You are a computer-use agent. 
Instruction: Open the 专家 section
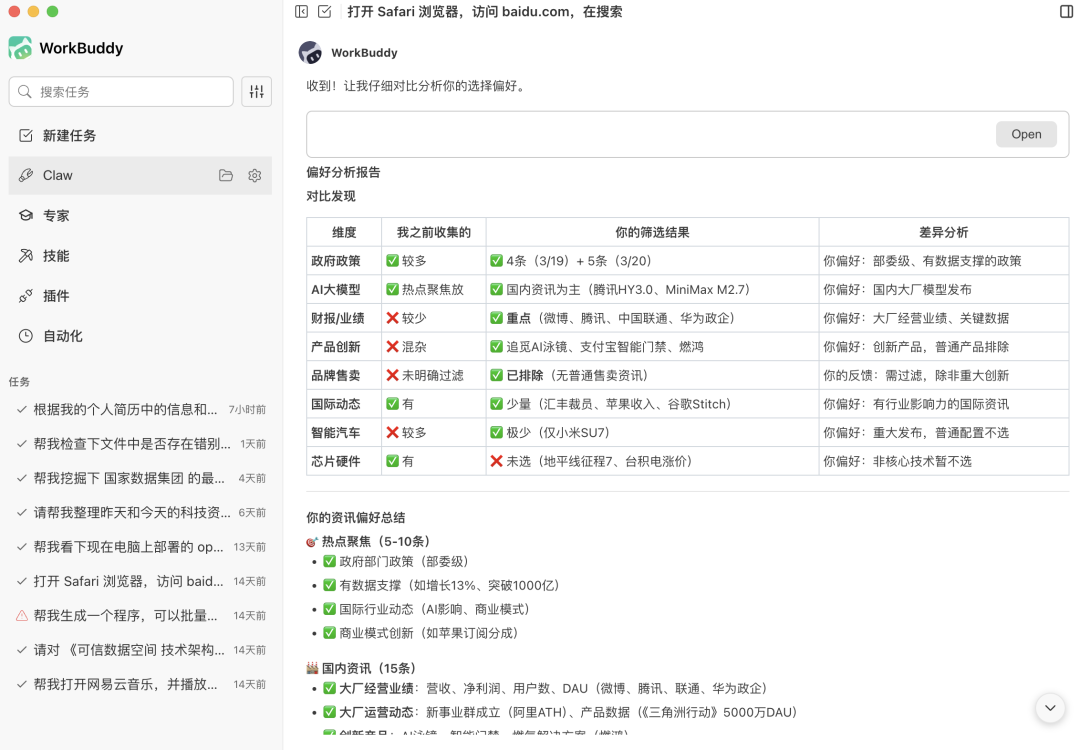click(56, 216)
